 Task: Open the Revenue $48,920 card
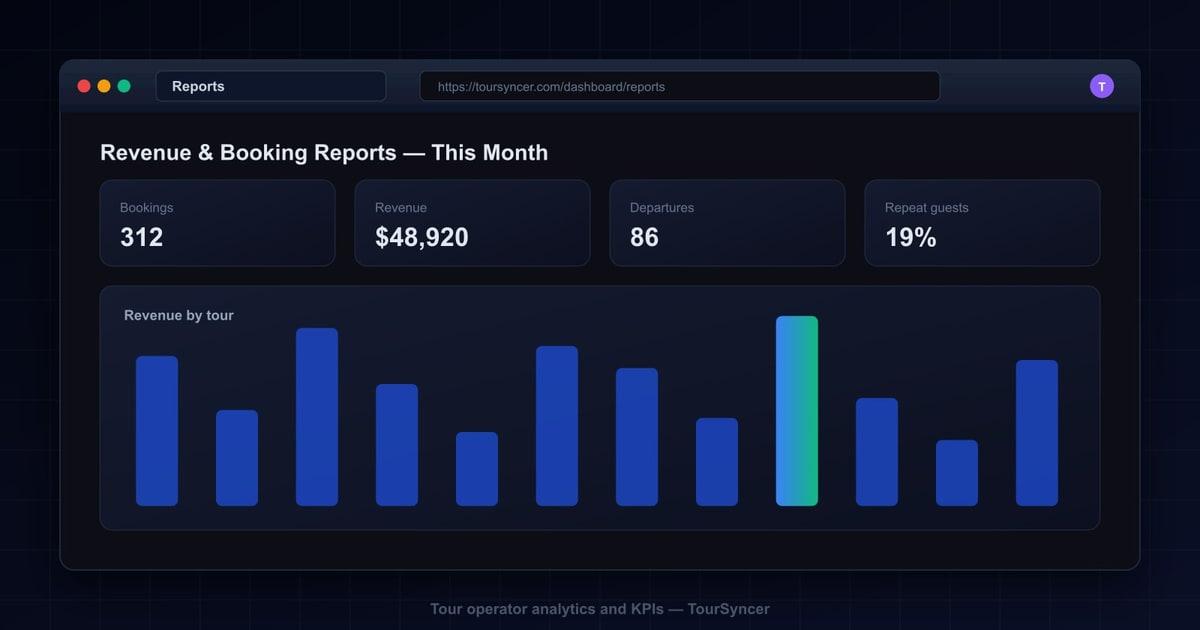472,223
